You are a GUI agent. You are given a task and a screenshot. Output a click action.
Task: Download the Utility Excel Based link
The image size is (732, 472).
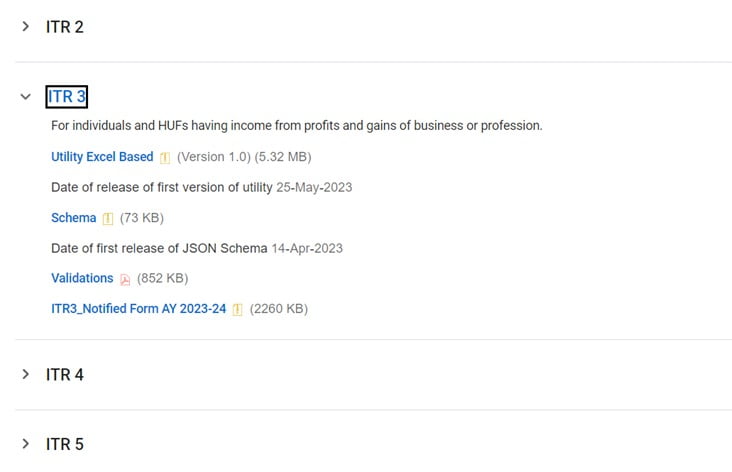102,157
